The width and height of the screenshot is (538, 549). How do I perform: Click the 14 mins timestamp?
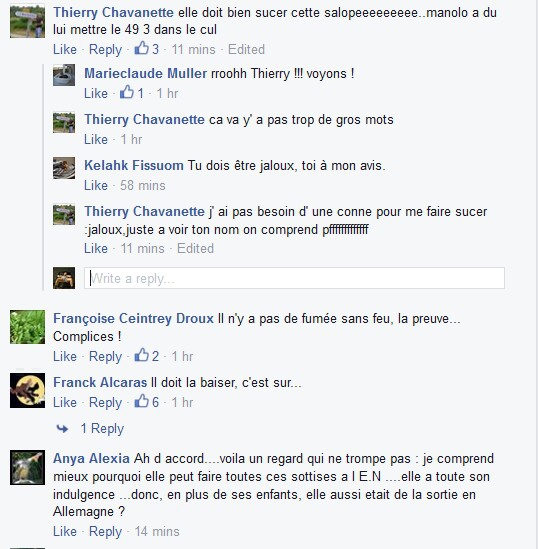point(157,531)
